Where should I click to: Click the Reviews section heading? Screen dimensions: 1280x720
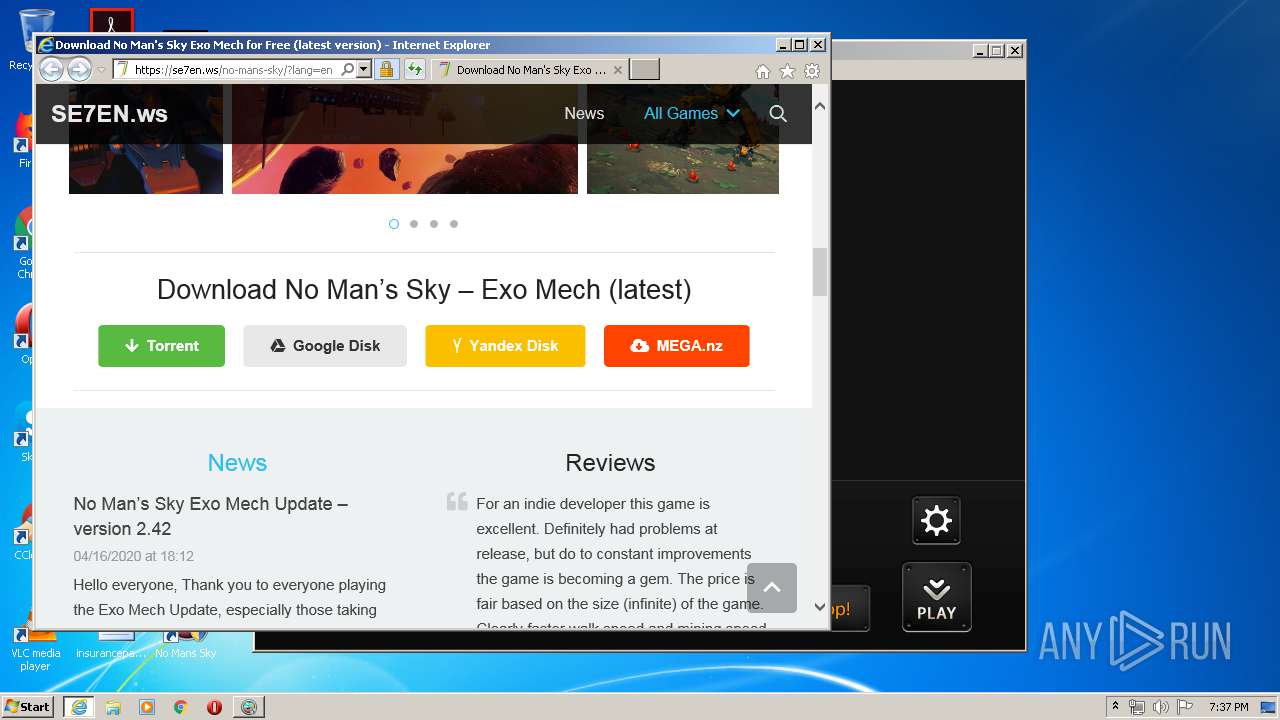tap(610, 463)
